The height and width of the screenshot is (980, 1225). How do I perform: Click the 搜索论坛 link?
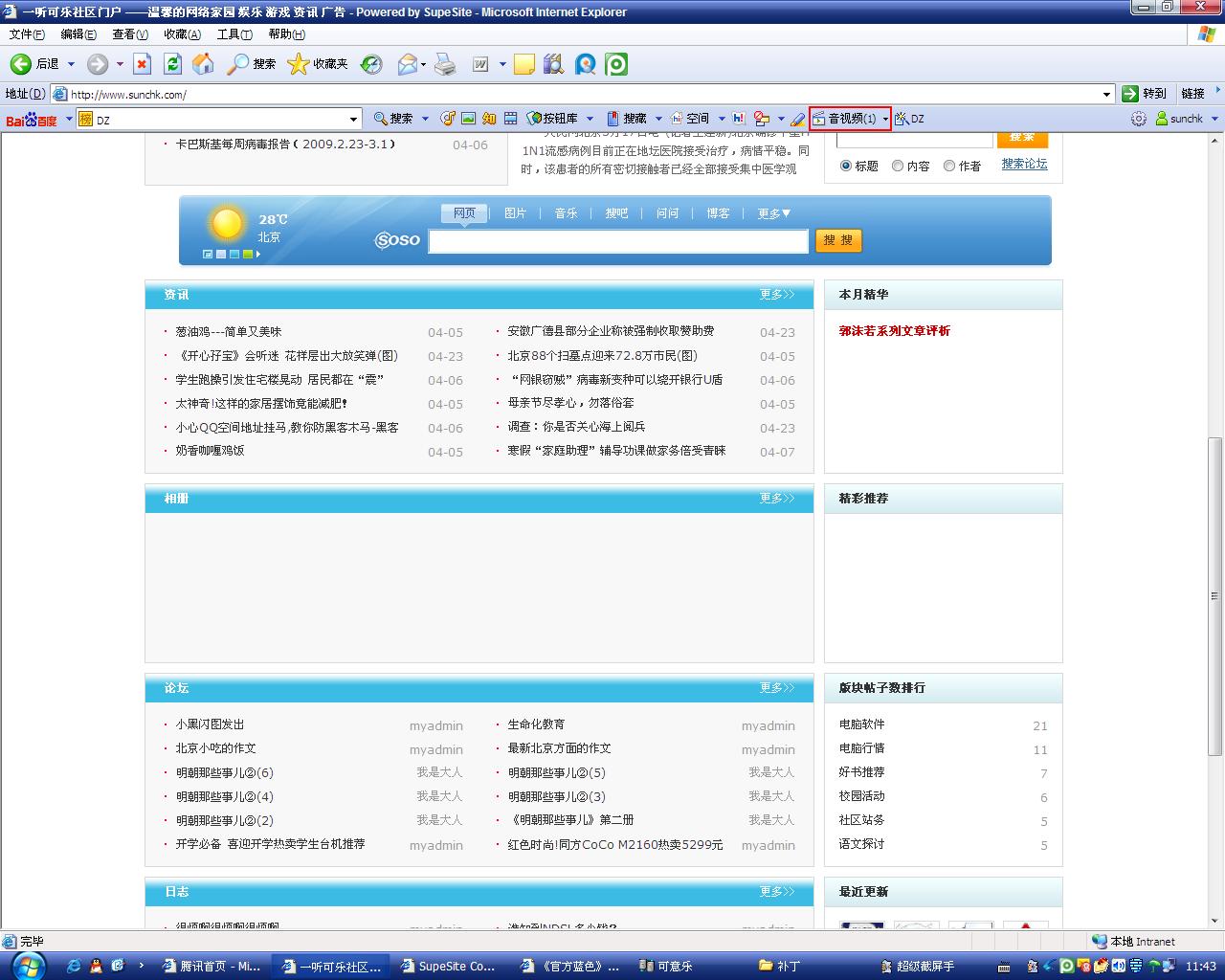pos(1024,165)
